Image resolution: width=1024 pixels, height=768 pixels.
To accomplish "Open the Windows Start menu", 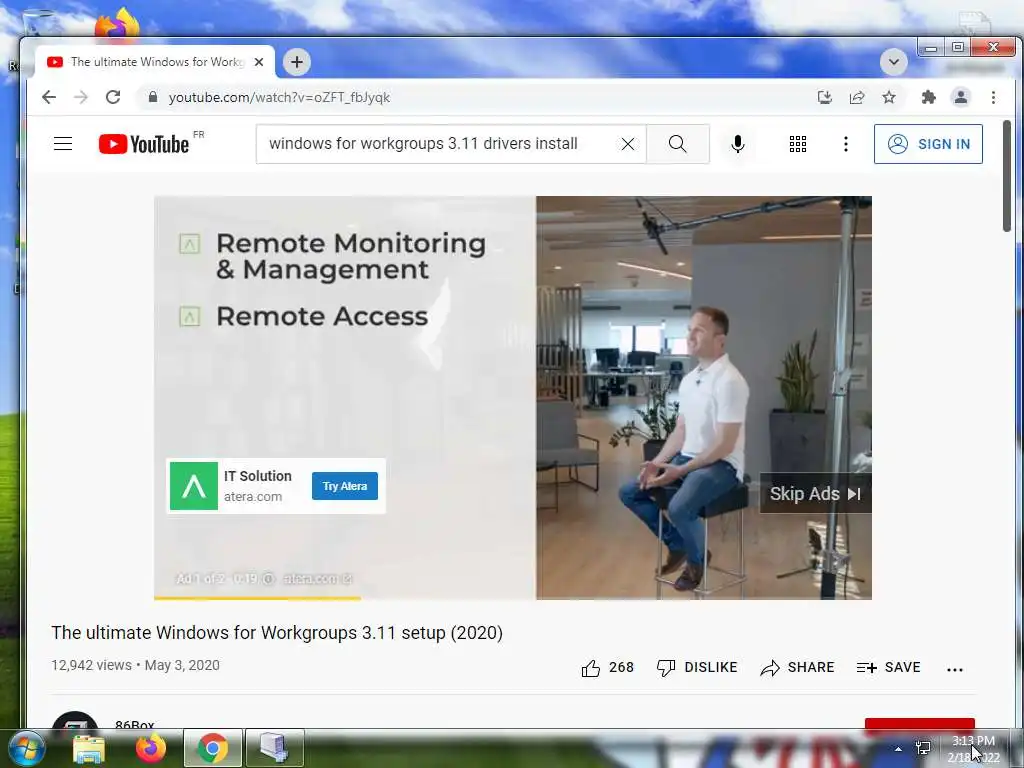I will (x=25, y=748).
